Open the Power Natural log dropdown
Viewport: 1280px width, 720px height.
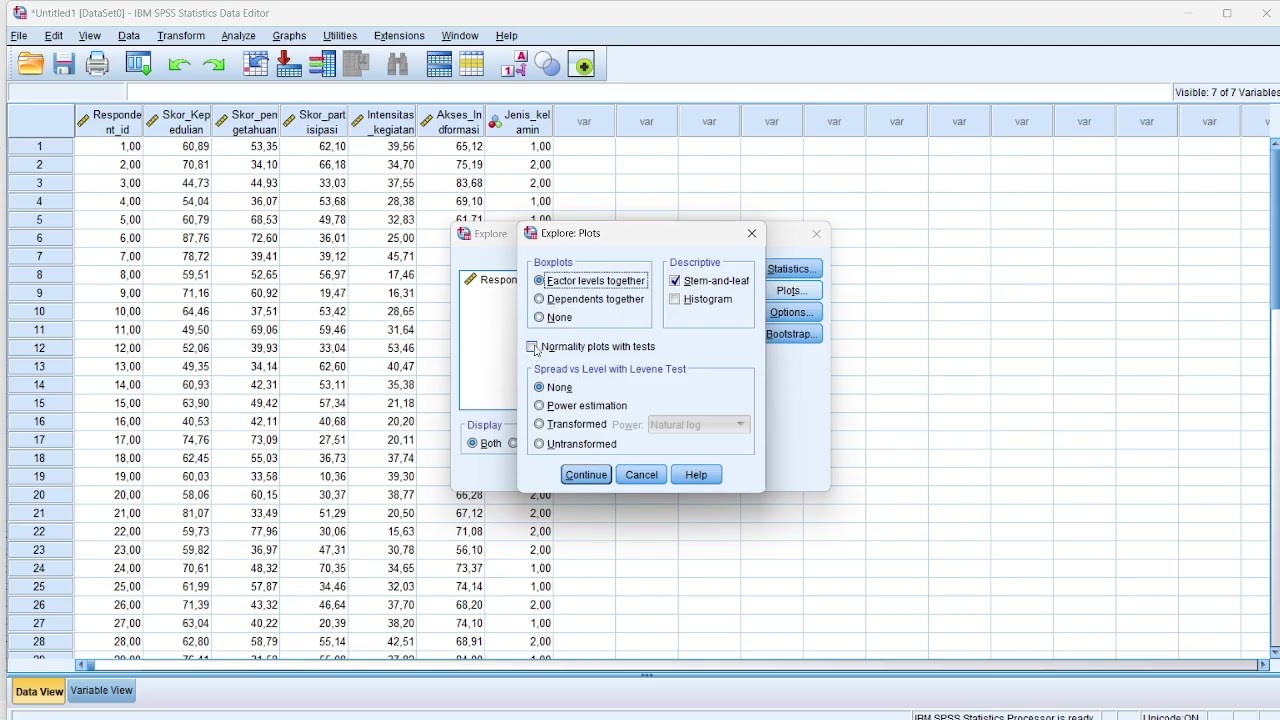(x=698, y=425)
